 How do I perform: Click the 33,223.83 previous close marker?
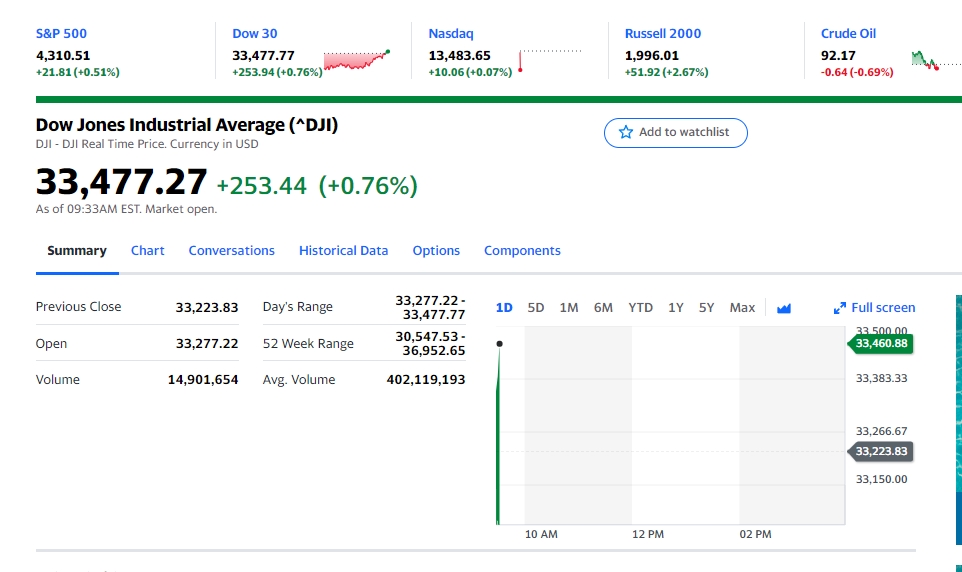[880, 452]
